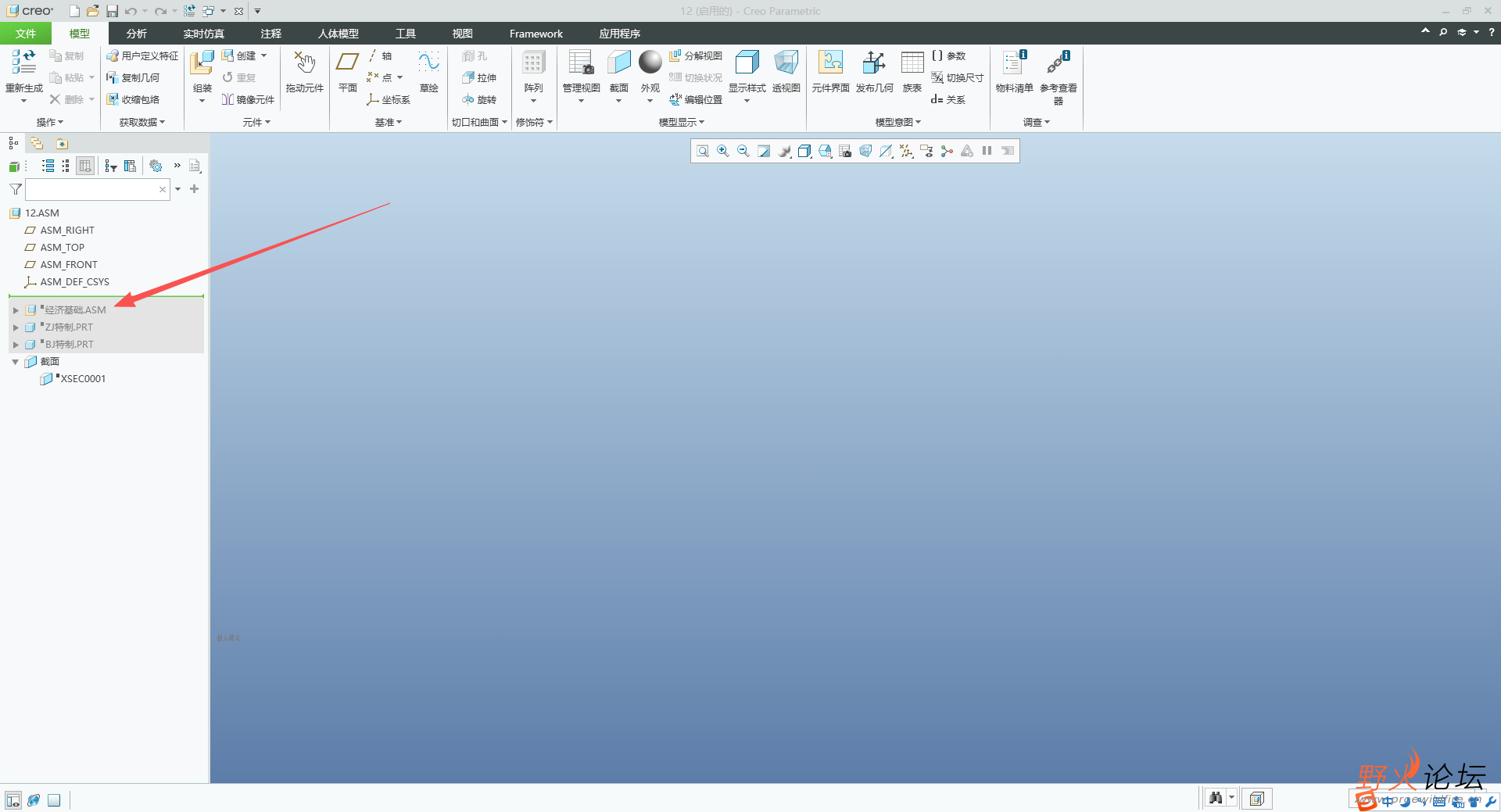Toggle Switch Dimensions (切换尺寸)

pyautogui.click(x=958, y=77)
